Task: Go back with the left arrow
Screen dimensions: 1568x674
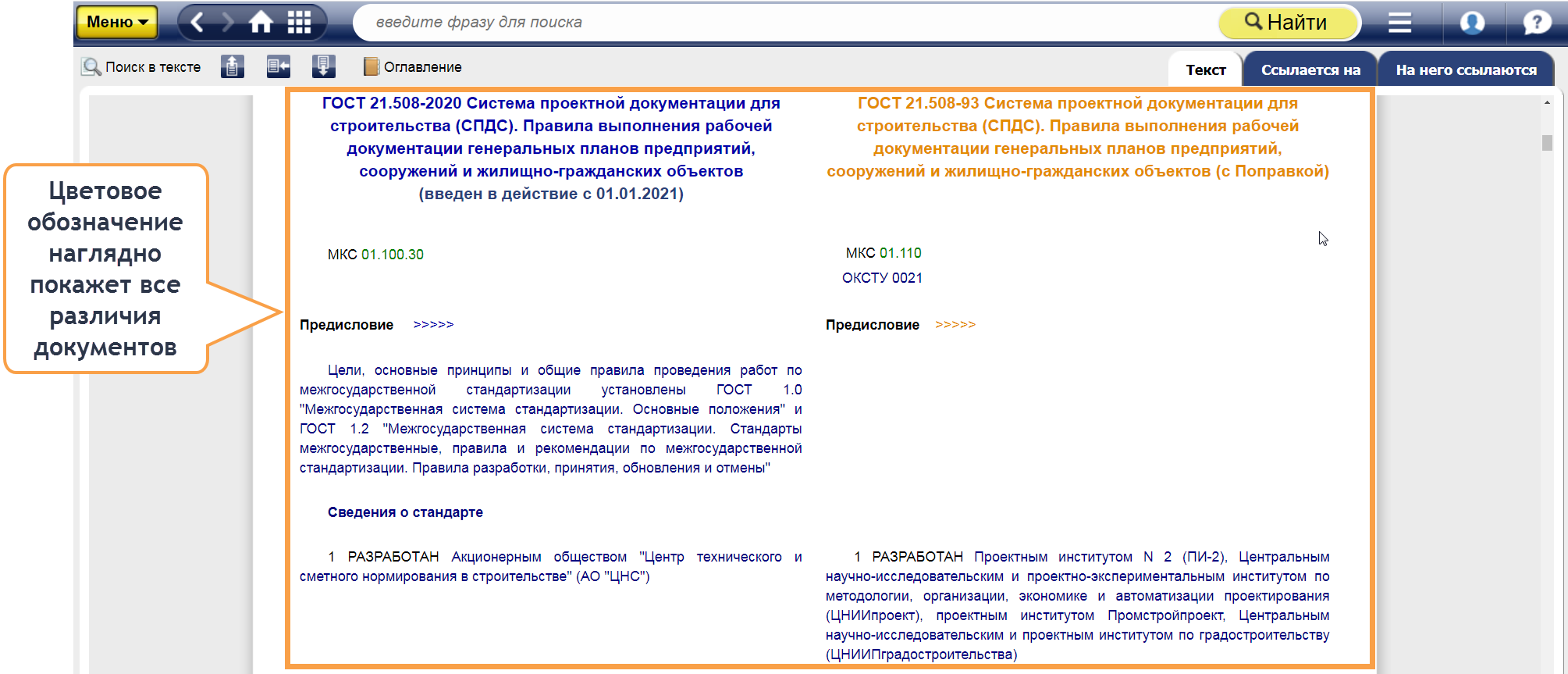Action: pos(197,22)
